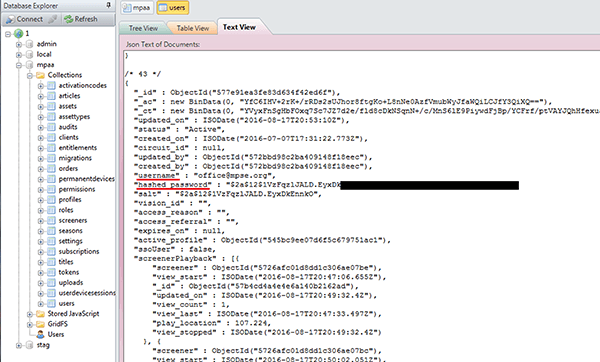The width and height of the screenshot is (600, 362).
Task: Pin the Database Explorer panel
Action: (109, 5)
